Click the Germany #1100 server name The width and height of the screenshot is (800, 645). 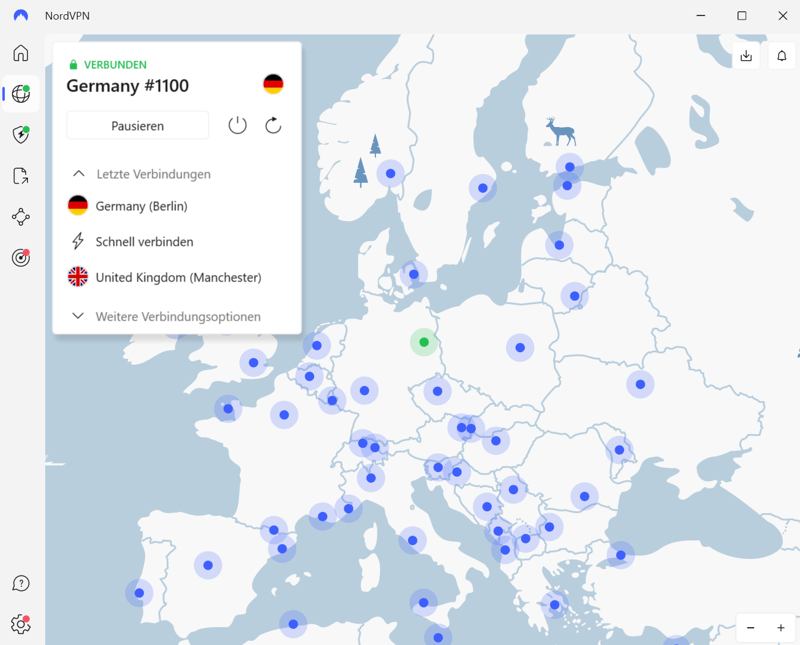[128, 86]
